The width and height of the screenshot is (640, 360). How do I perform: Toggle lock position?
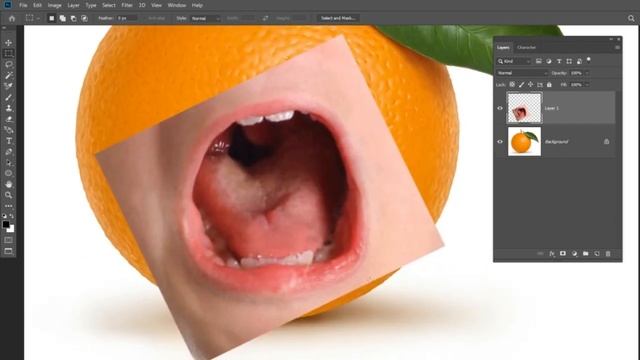point(530,84)
